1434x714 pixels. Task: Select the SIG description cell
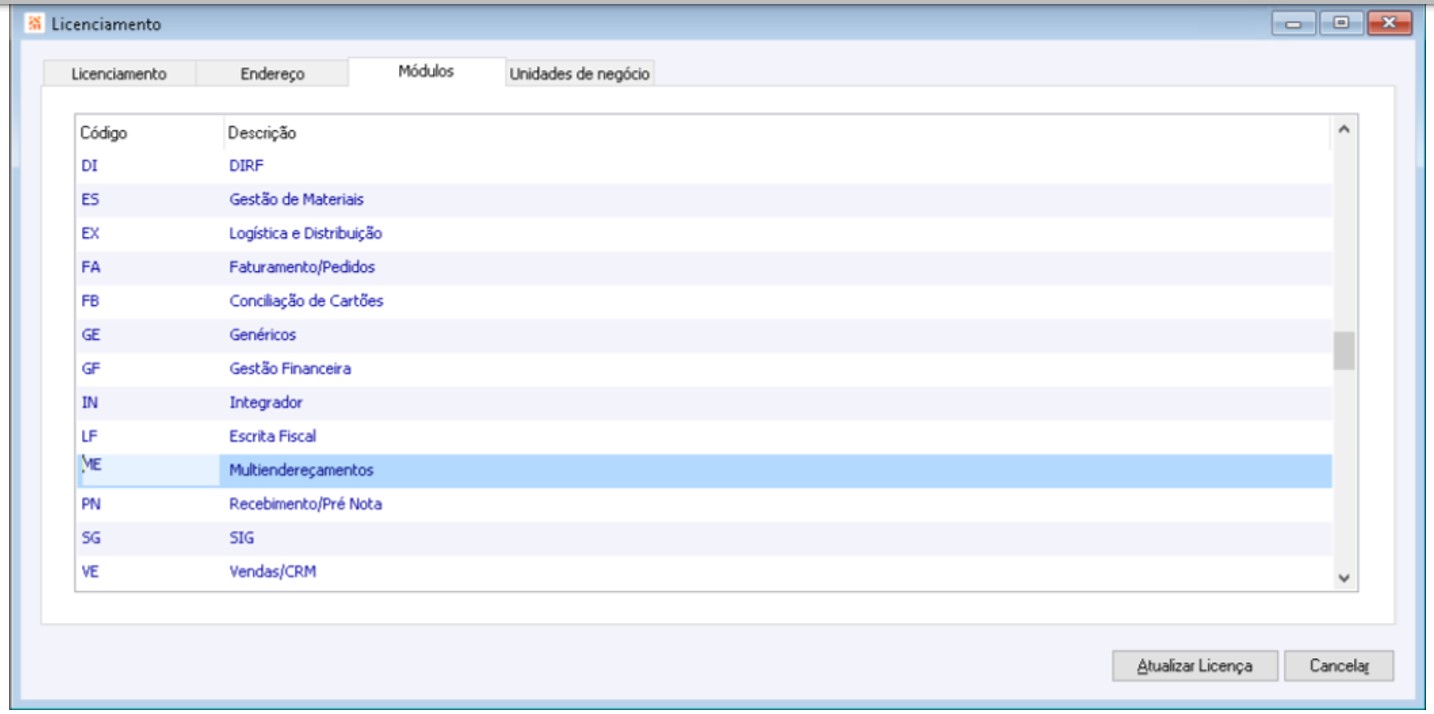click(x=775, y=538)
